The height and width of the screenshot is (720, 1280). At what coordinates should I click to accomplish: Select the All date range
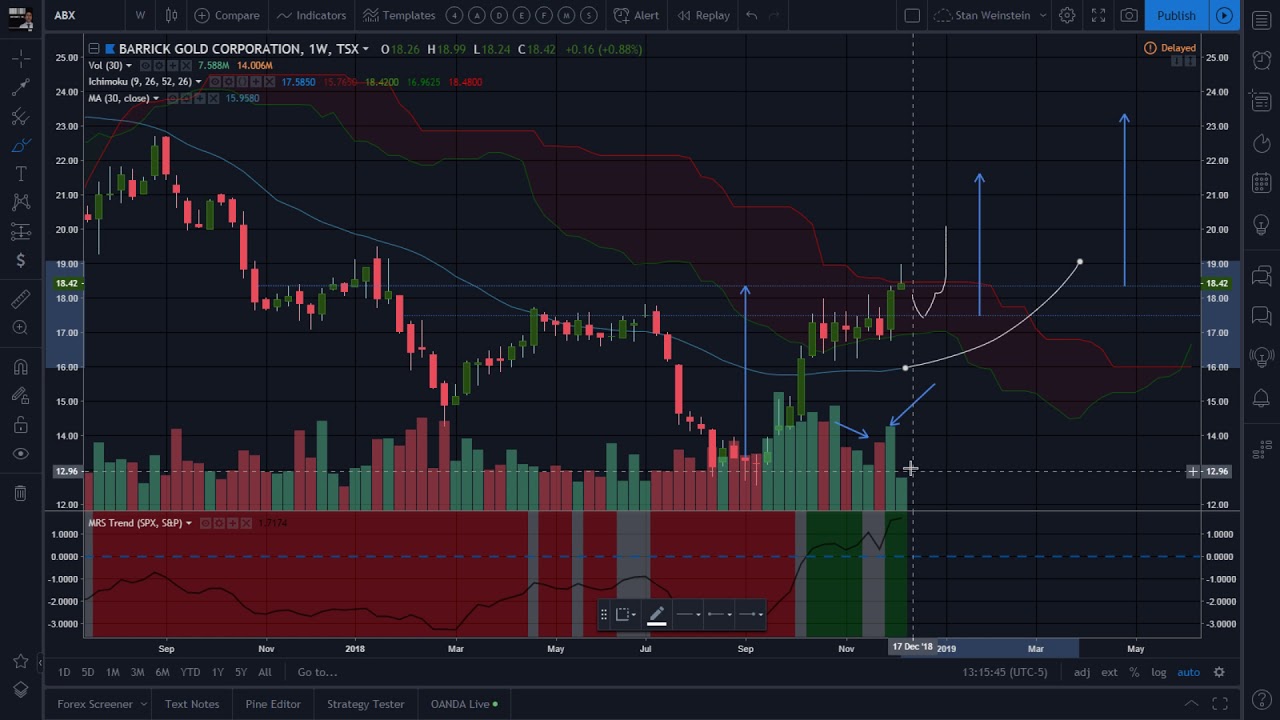click(x=264, y=672)
